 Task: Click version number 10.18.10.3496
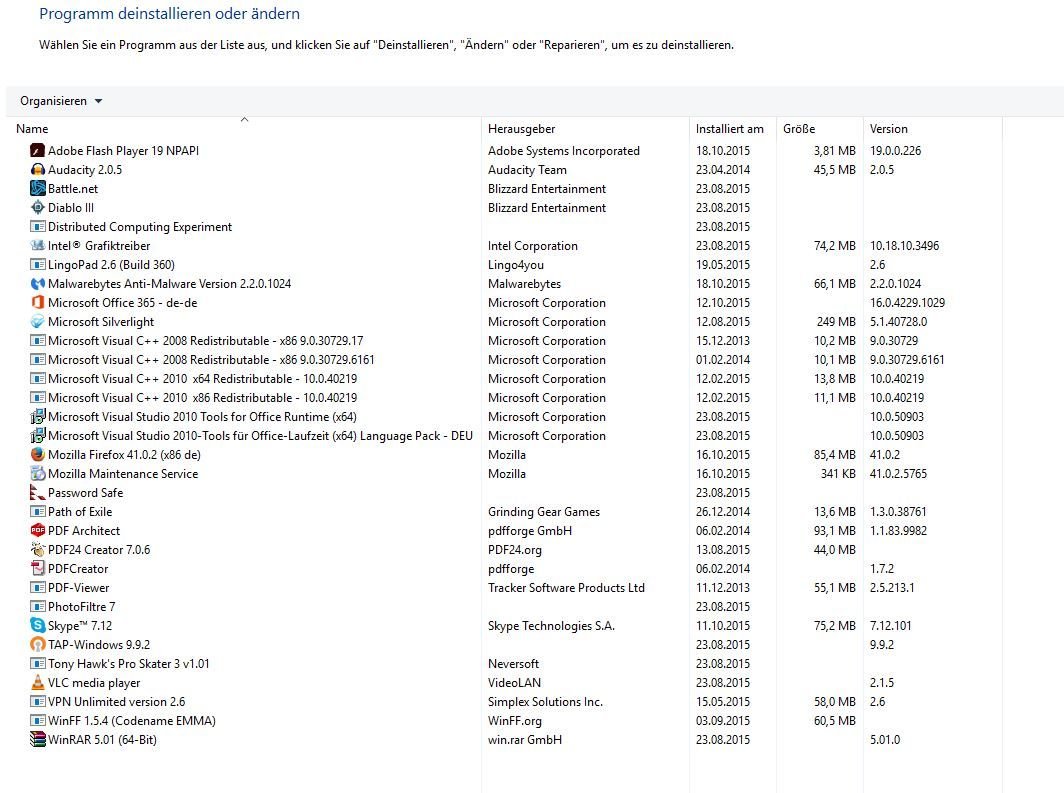click(904, 246)
